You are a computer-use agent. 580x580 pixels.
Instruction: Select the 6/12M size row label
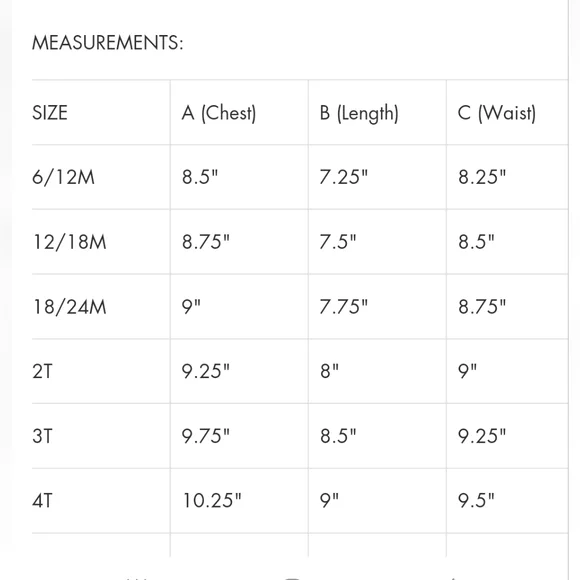(x=63, y=177)
